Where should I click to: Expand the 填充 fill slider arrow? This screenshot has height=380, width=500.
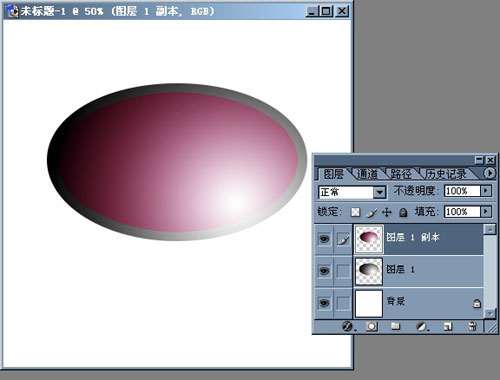coord(486,212)
